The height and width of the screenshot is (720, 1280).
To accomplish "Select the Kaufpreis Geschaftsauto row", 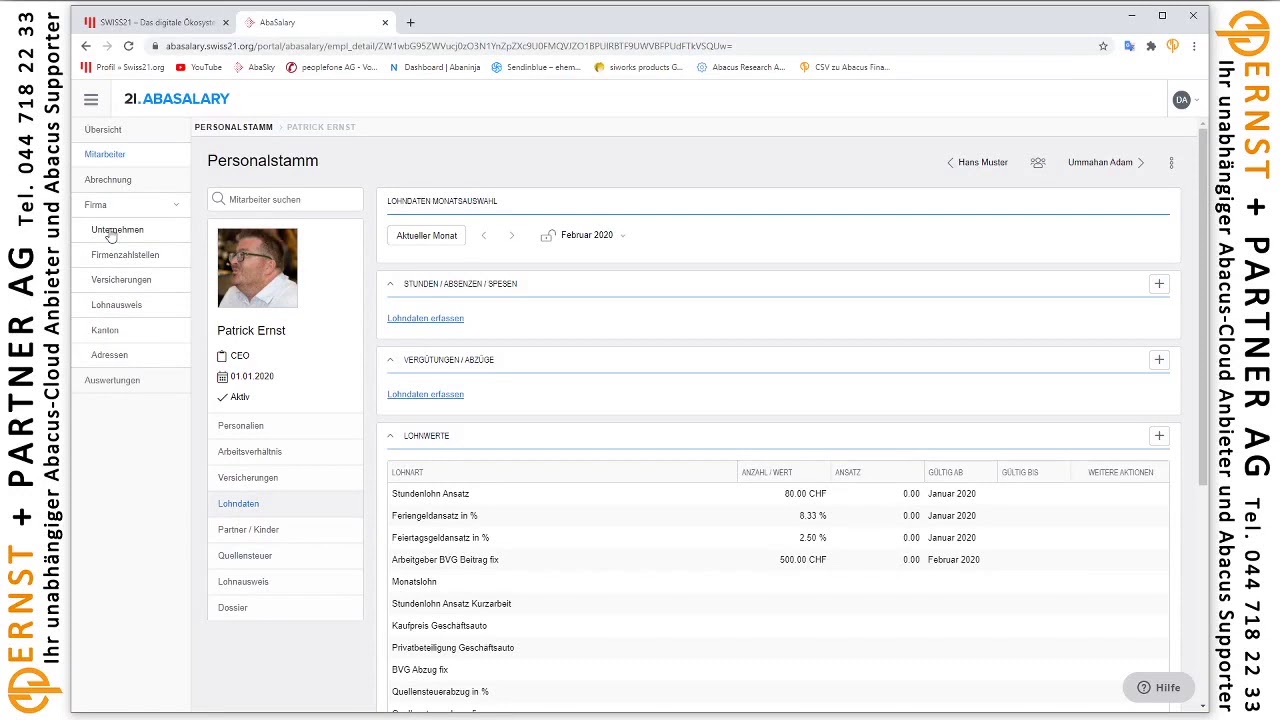I will [x=778, y=626].
